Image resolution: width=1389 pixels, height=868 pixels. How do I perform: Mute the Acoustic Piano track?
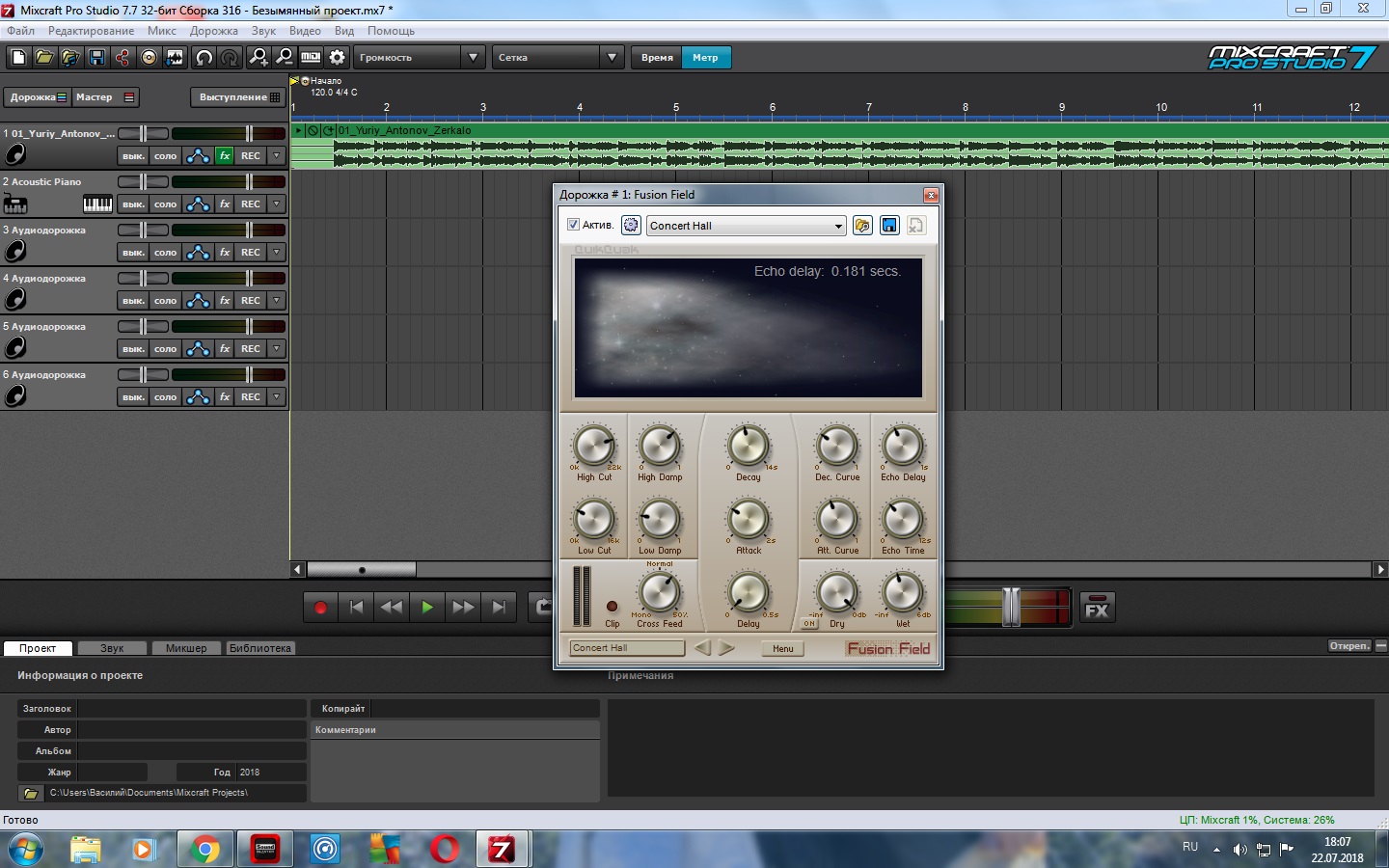point(133,203)
